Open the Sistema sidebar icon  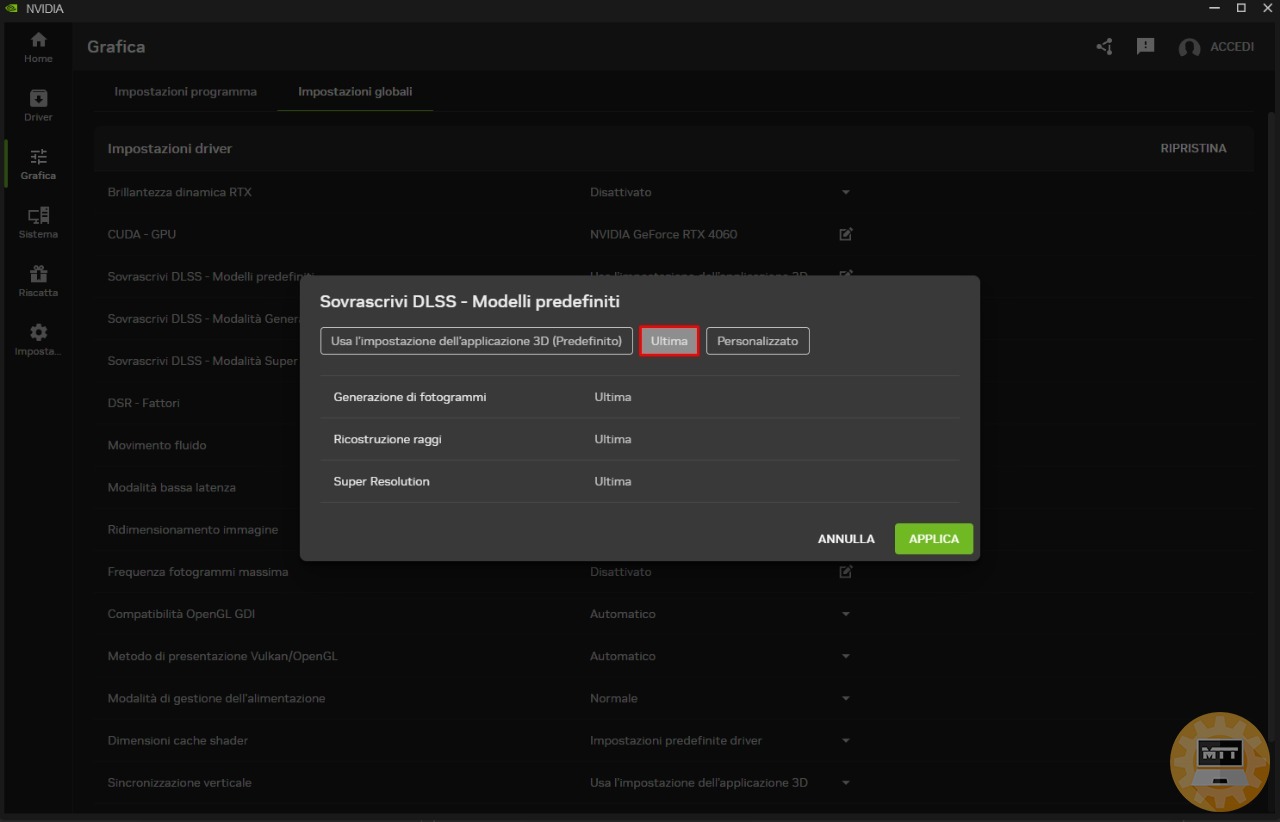[x=38, y=222]
